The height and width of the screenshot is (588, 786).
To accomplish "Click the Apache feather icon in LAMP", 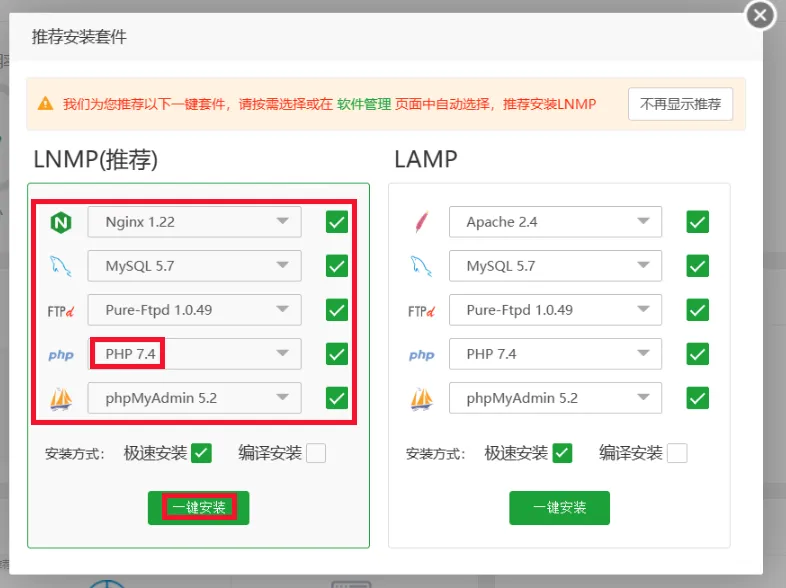I will tap(422, 222).
